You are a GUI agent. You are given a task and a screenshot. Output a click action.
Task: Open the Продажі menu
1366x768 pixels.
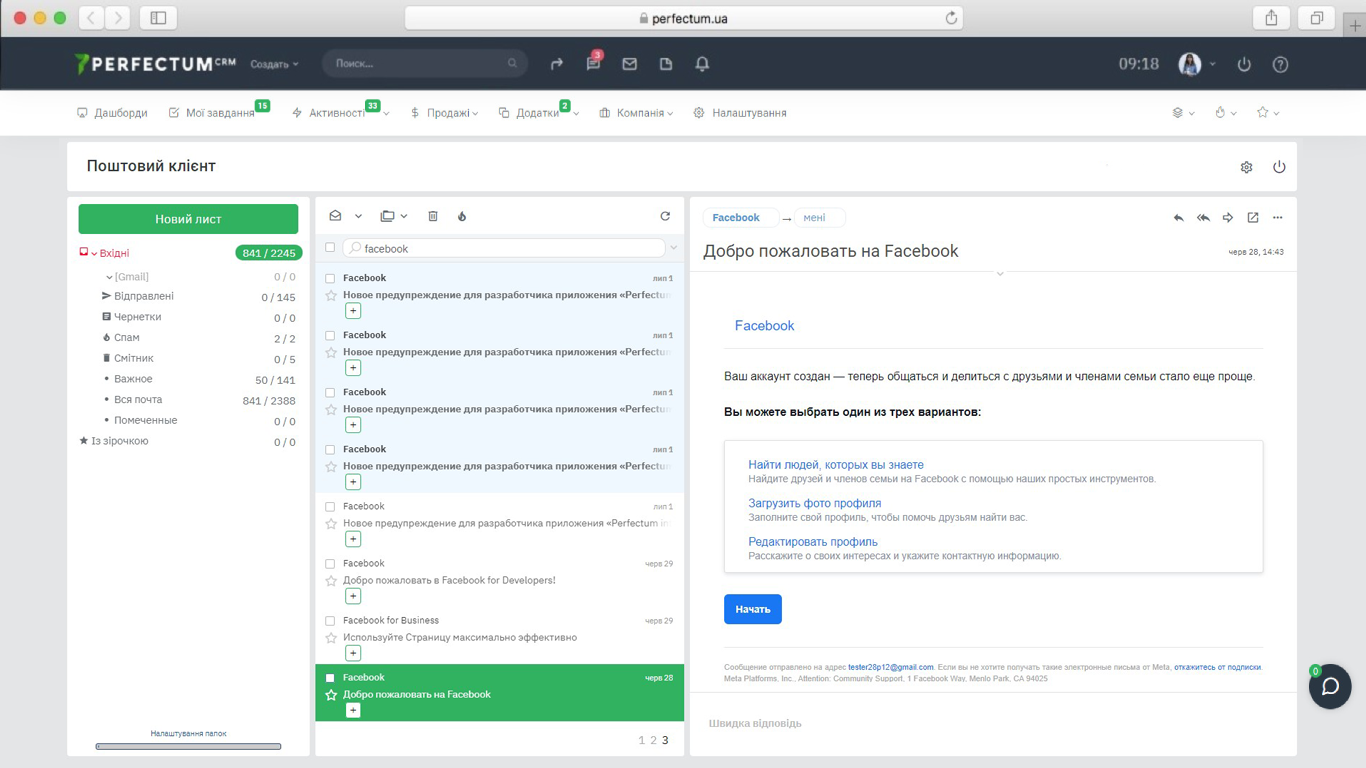(444, 113)
